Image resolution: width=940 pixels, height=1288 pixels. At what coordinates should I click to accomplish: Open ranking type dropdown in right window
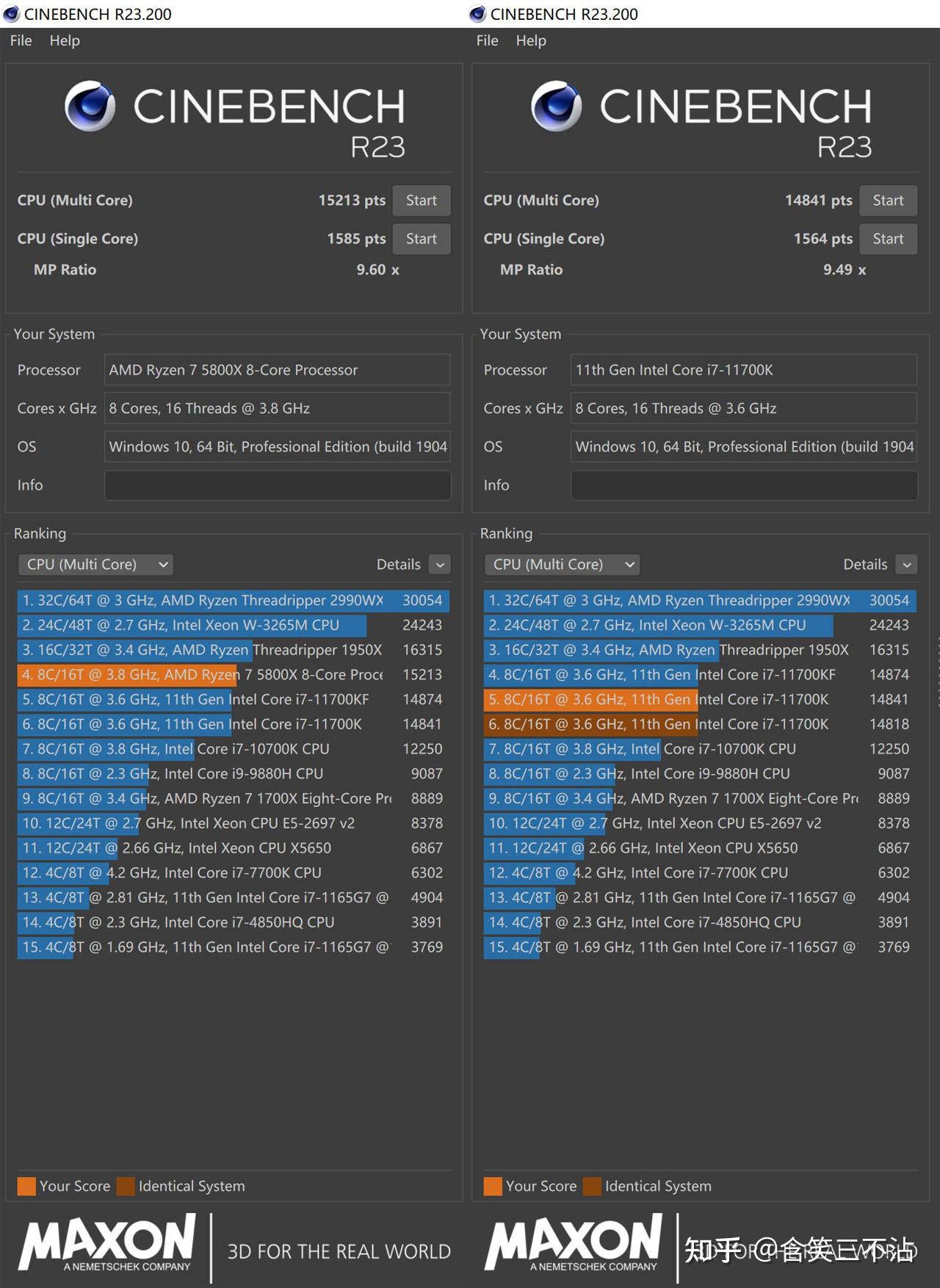point(562,565)
